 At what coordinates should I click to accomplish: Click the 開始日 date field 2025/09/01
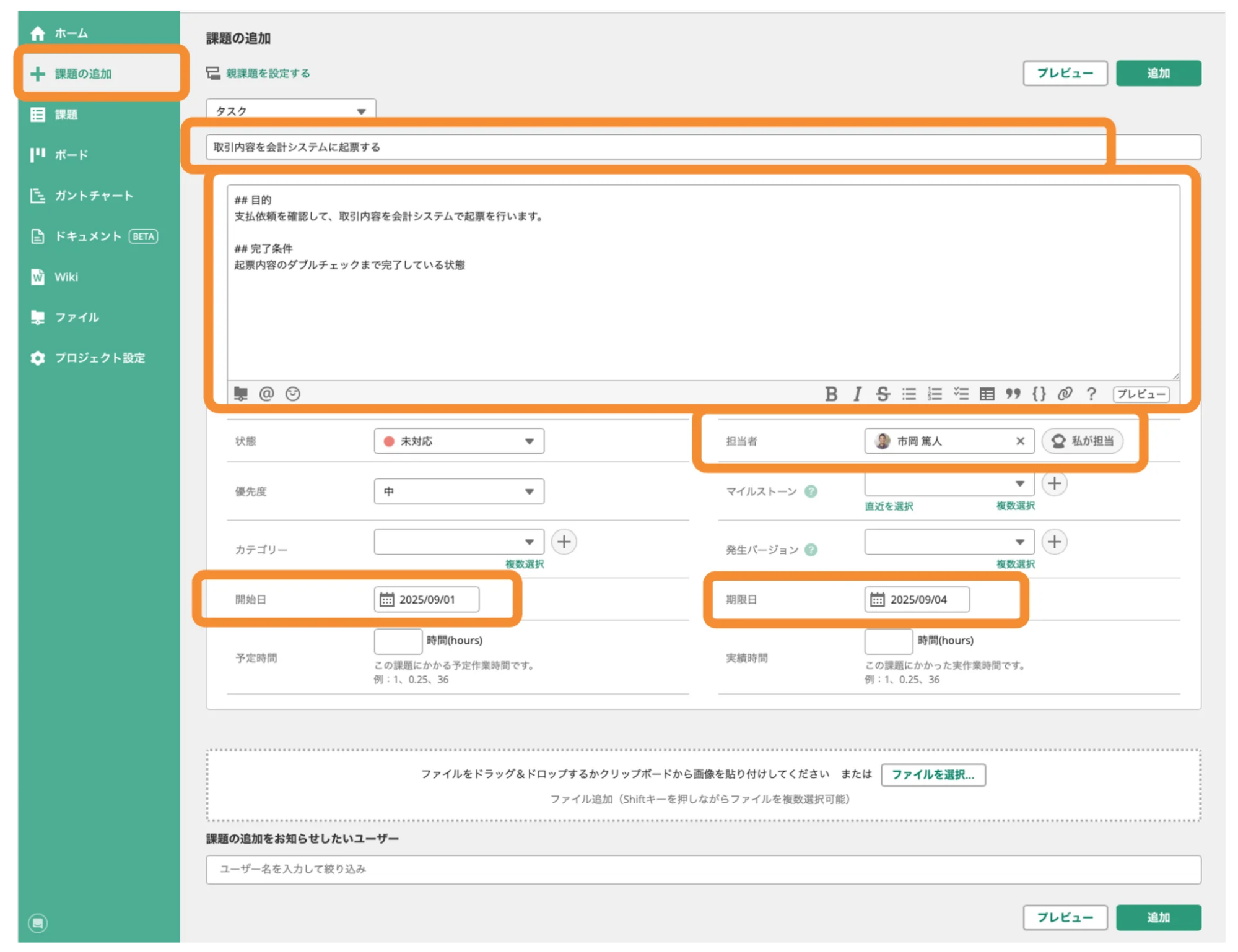click(427, 600)
